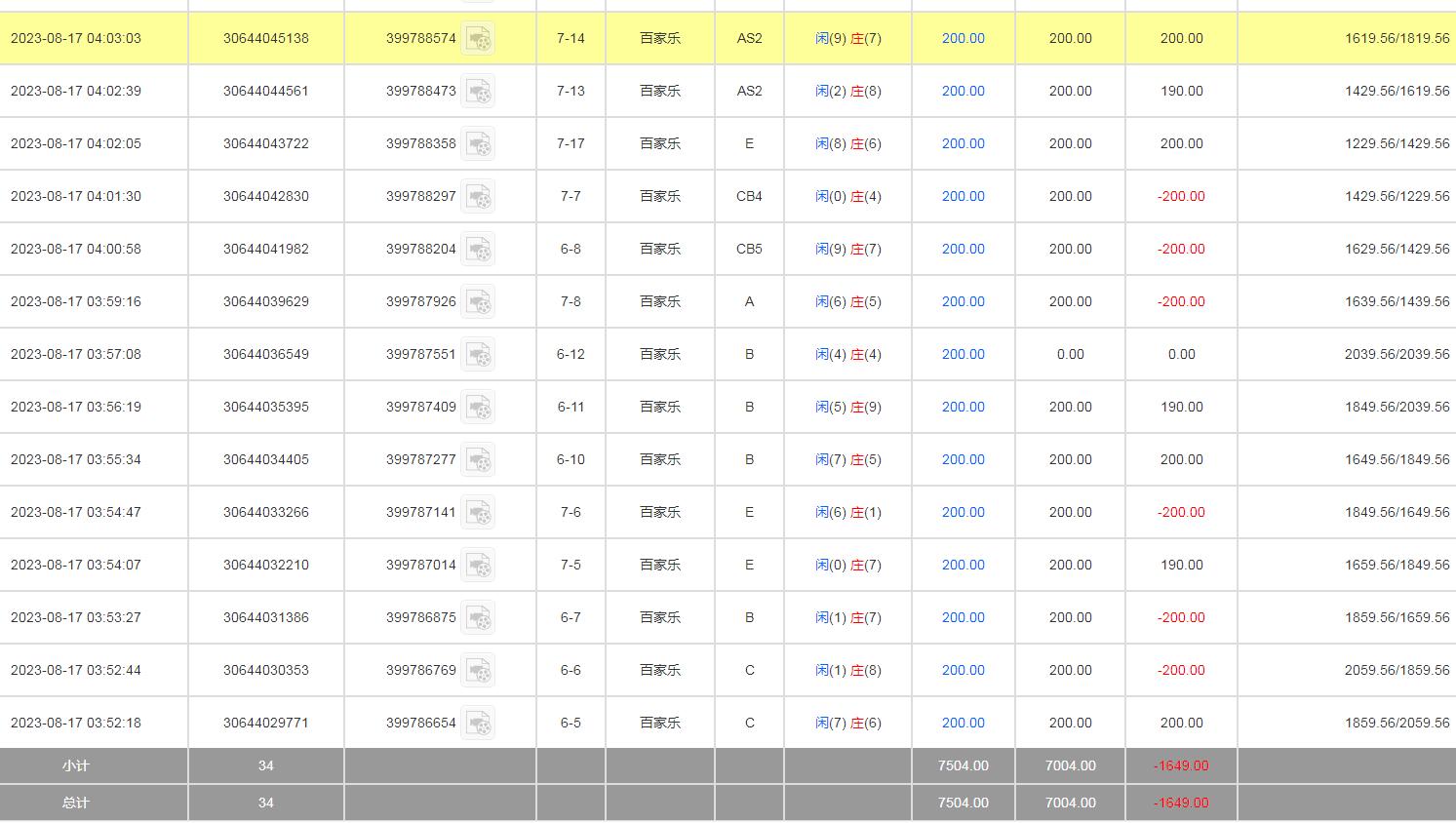
Task: Click blue 200.00 bet link for order 30644035395
Action: click(964, 407)
